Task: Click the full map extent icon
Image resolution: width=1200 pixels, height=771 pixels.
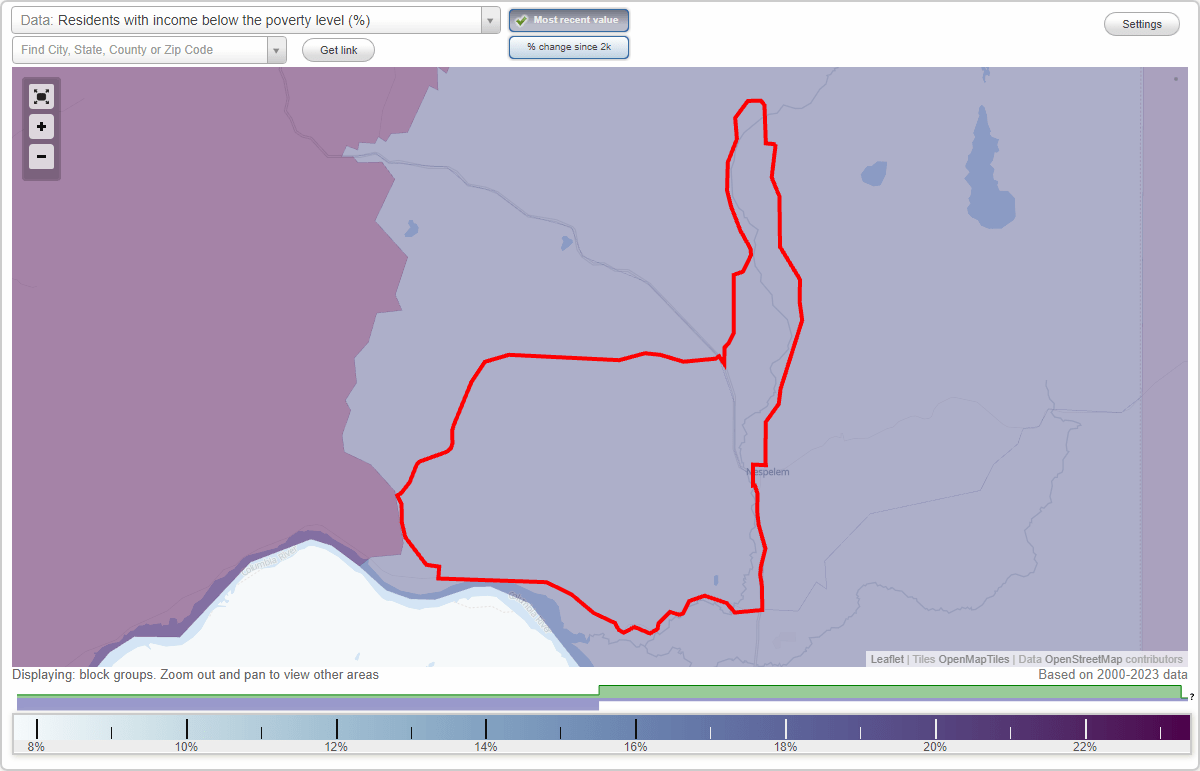Action: pyautogui.click(x=41, y=96)
